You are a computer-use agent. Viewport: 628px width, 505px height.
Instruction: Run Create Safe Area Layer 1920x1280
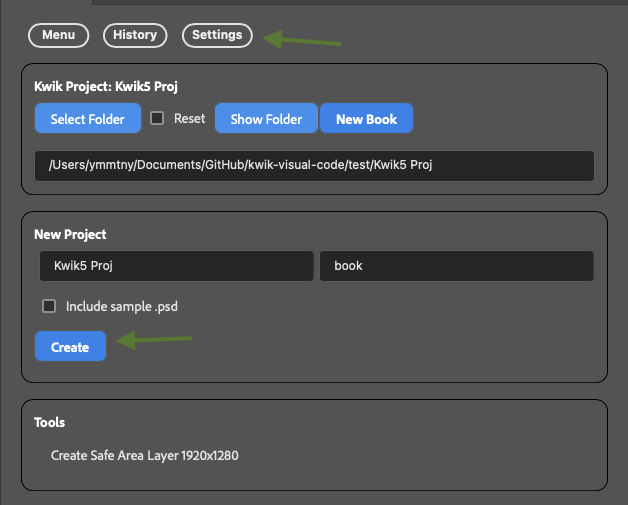tap(145, 456)
